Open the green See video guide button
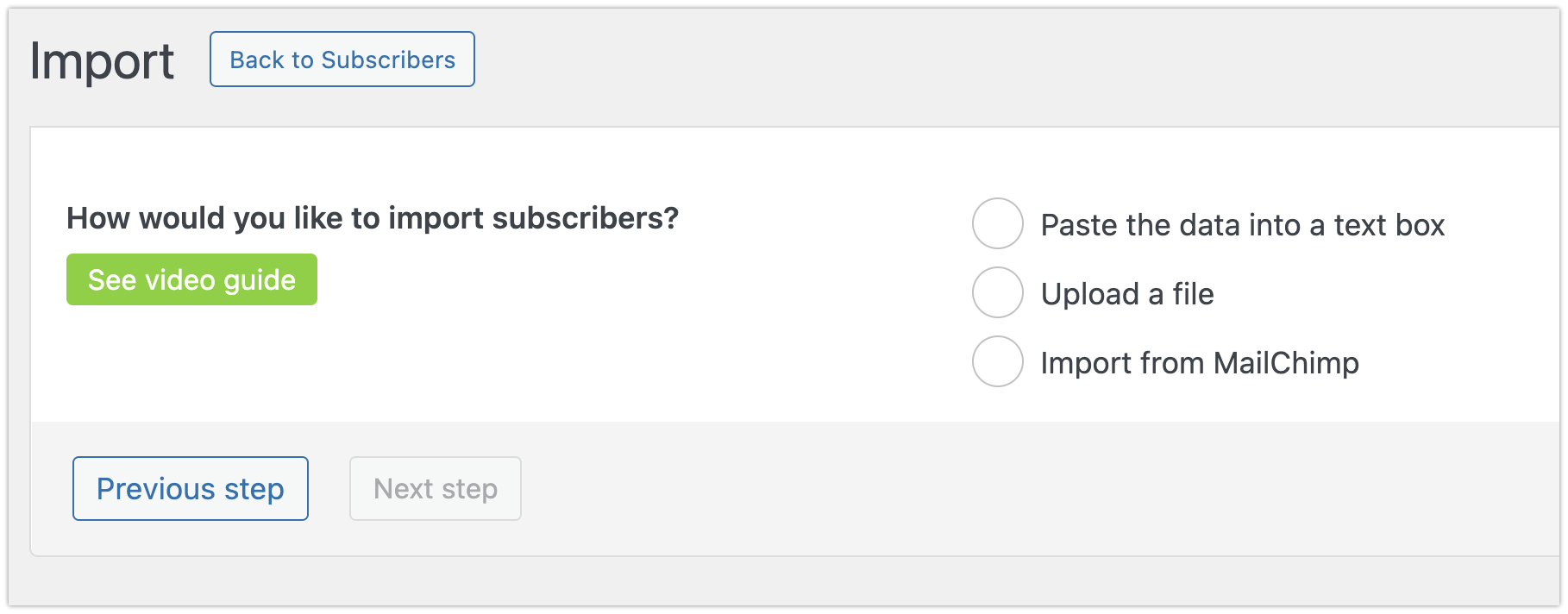Image resolution: width=1568 pixels, height=614 pixels. [x=191, y=279]
